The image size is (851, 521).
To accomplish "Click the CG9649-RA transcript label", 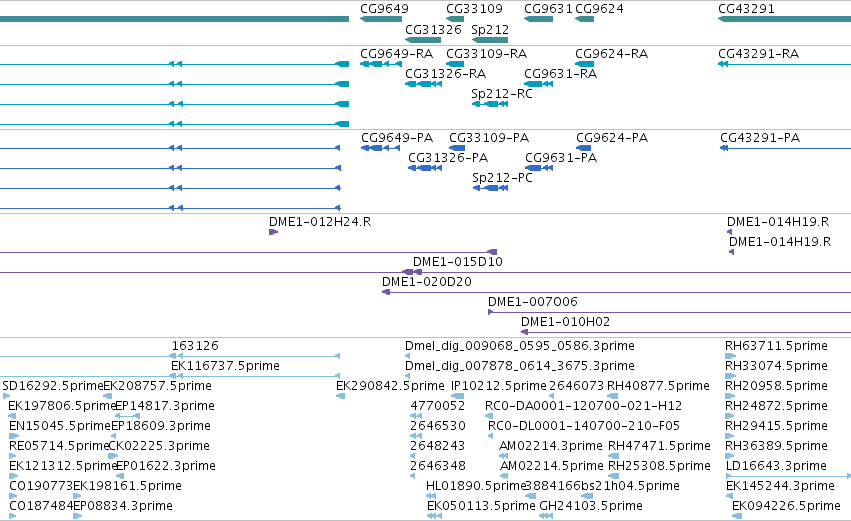I will coord(397,54).
